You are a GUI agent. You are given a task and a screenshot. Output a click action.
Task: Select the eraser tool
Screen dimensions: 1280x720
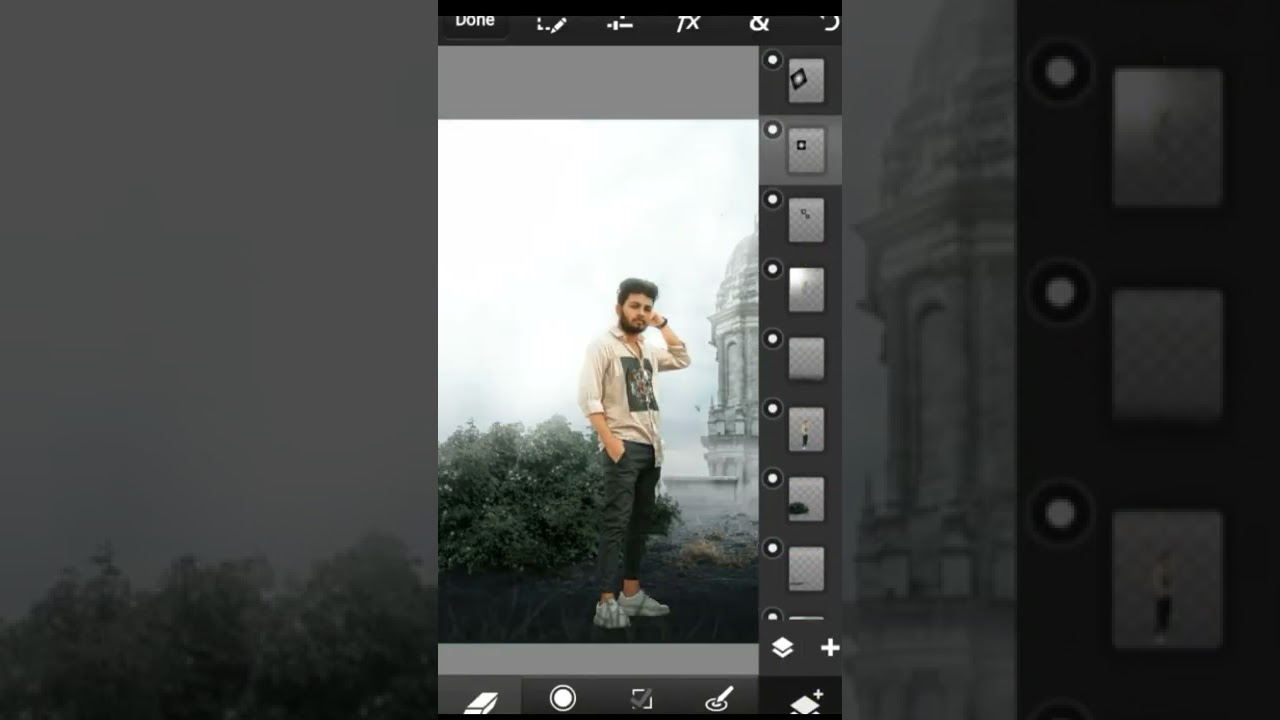point(481,702)
